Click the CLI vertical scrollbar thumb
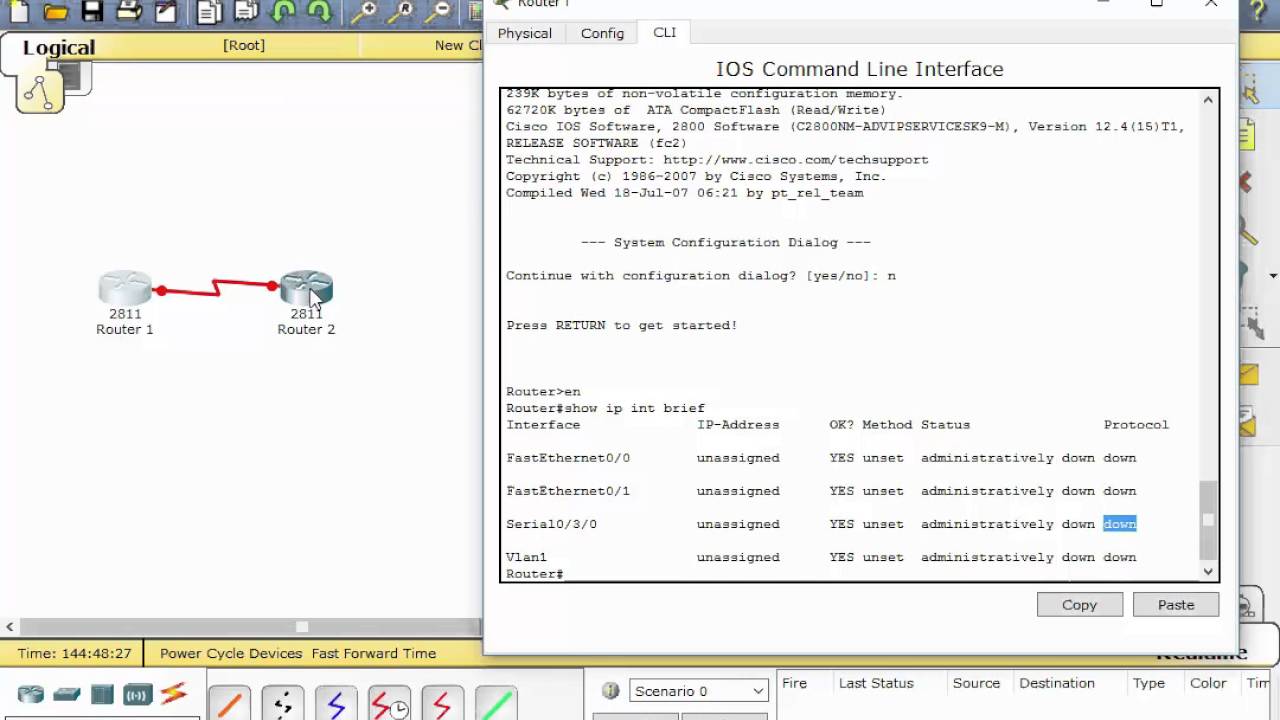The width and height of the screenshot is (1280, 720). (1208, 520)
